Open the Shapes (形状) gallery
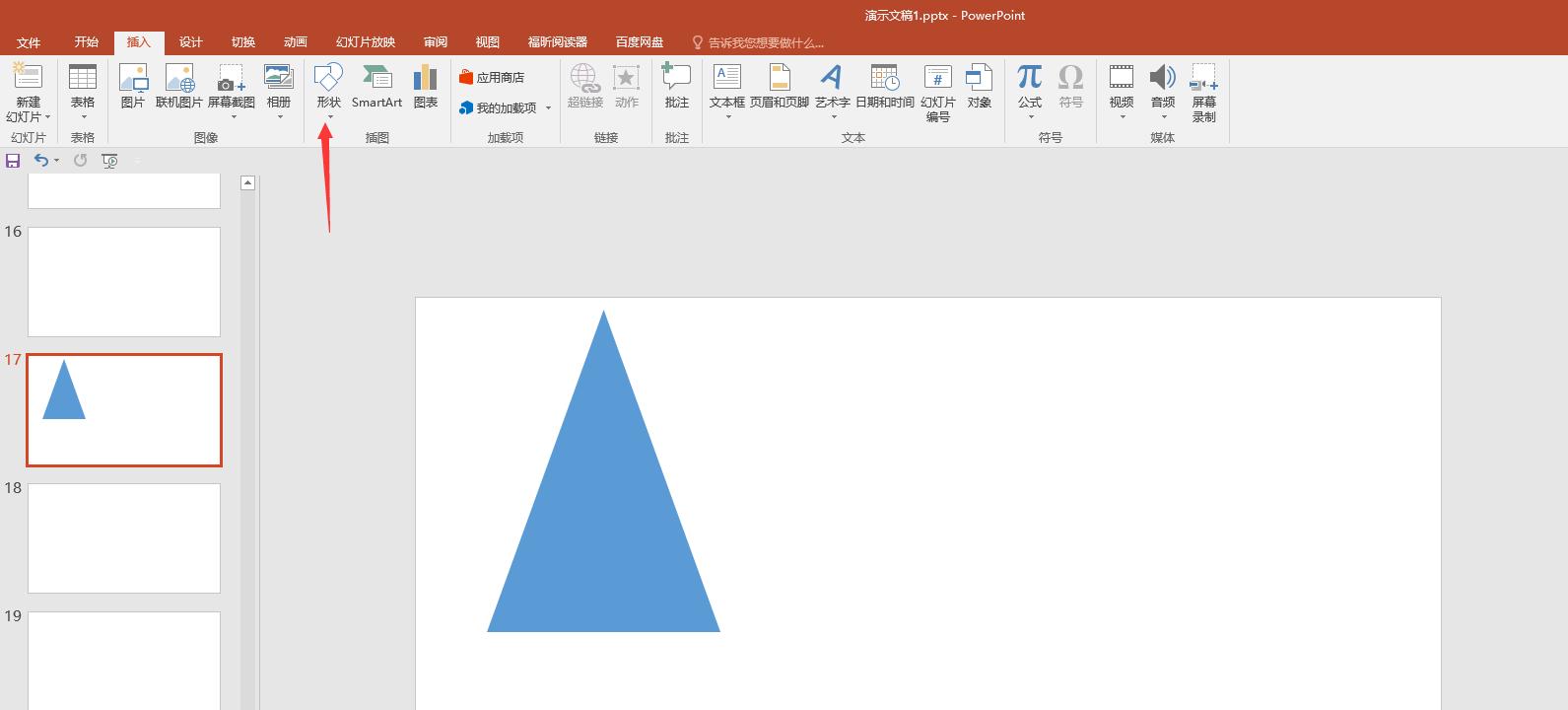The height and width of the screenshot is (710, 1568). (328, 87)
